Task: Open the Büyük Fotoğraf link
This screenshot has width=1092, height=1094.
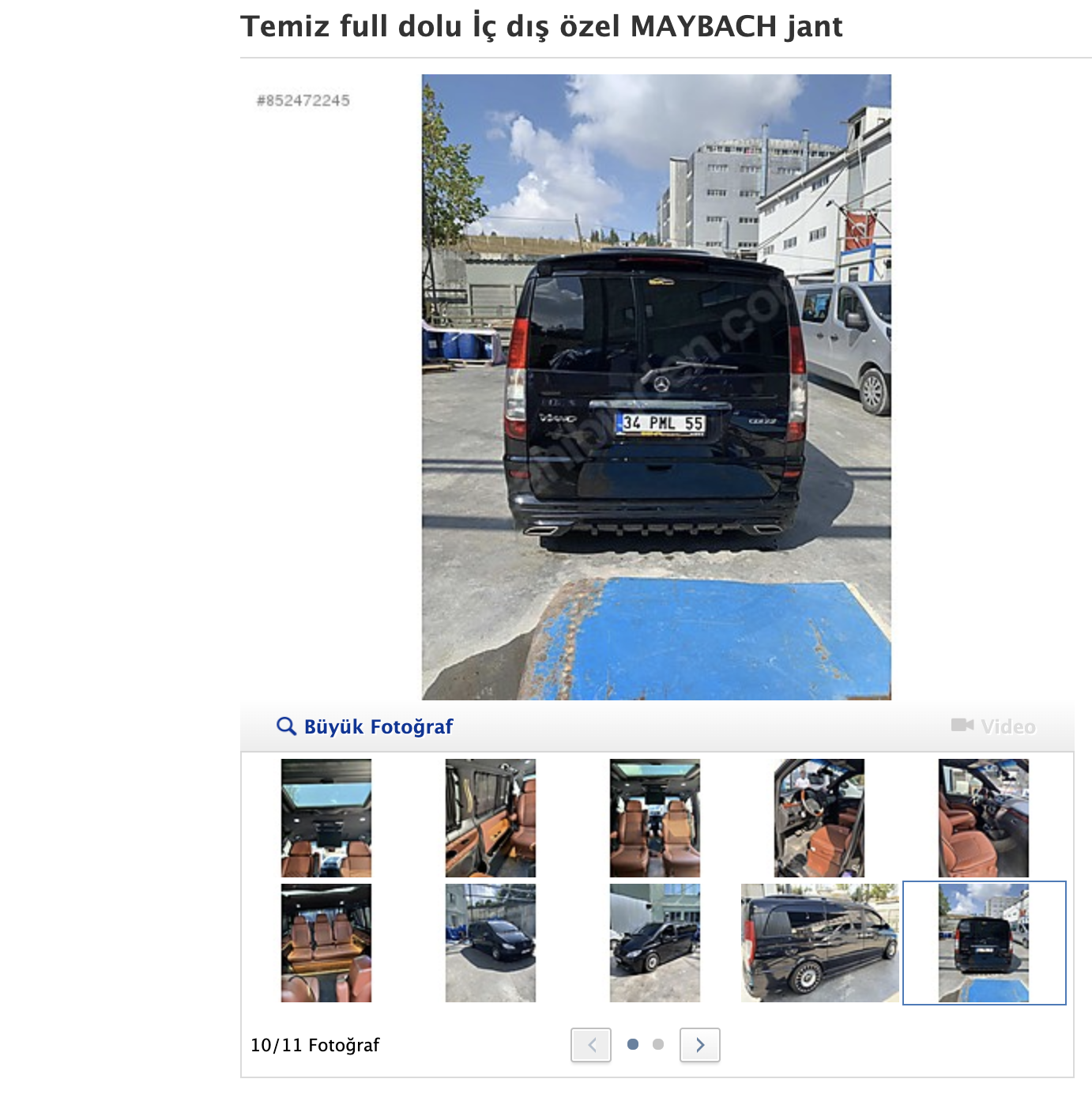Action: click(x=378, y=727)
